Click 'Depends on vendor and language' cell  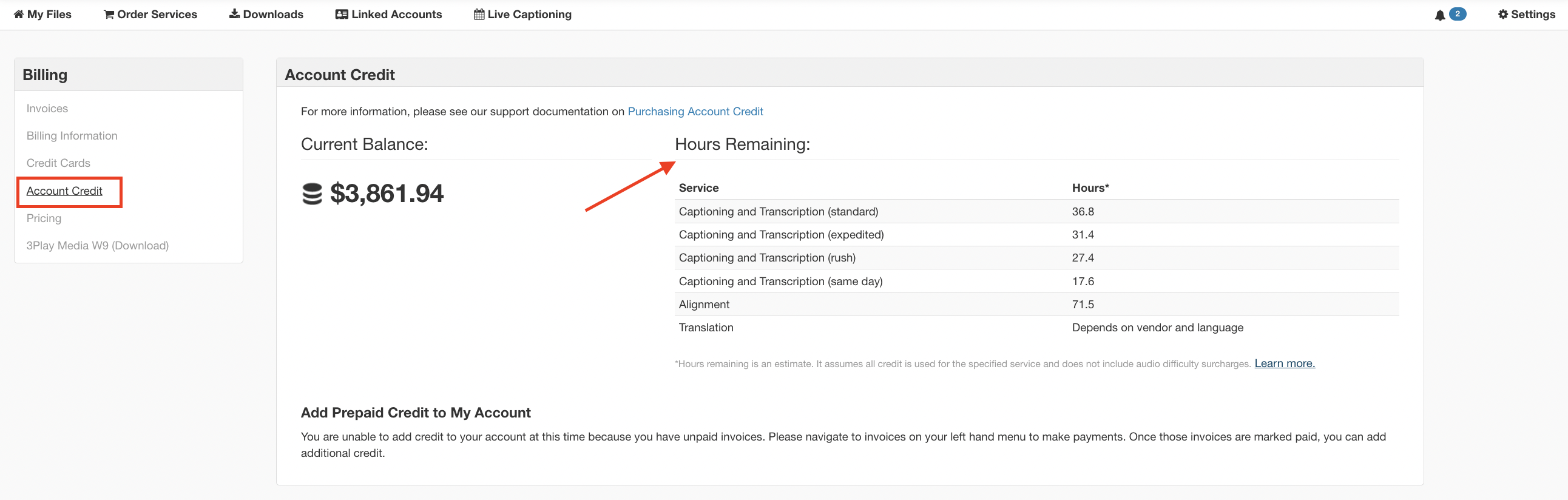click(x=1158, y=328)
